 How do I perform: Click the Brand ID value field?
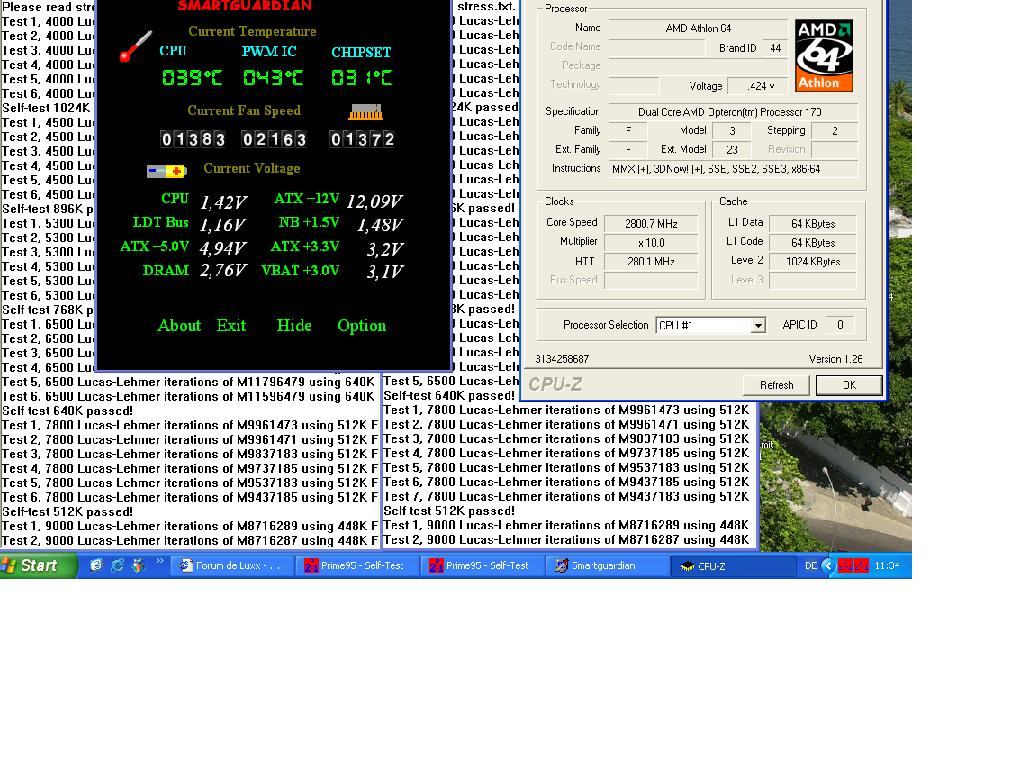pos(775,48)
